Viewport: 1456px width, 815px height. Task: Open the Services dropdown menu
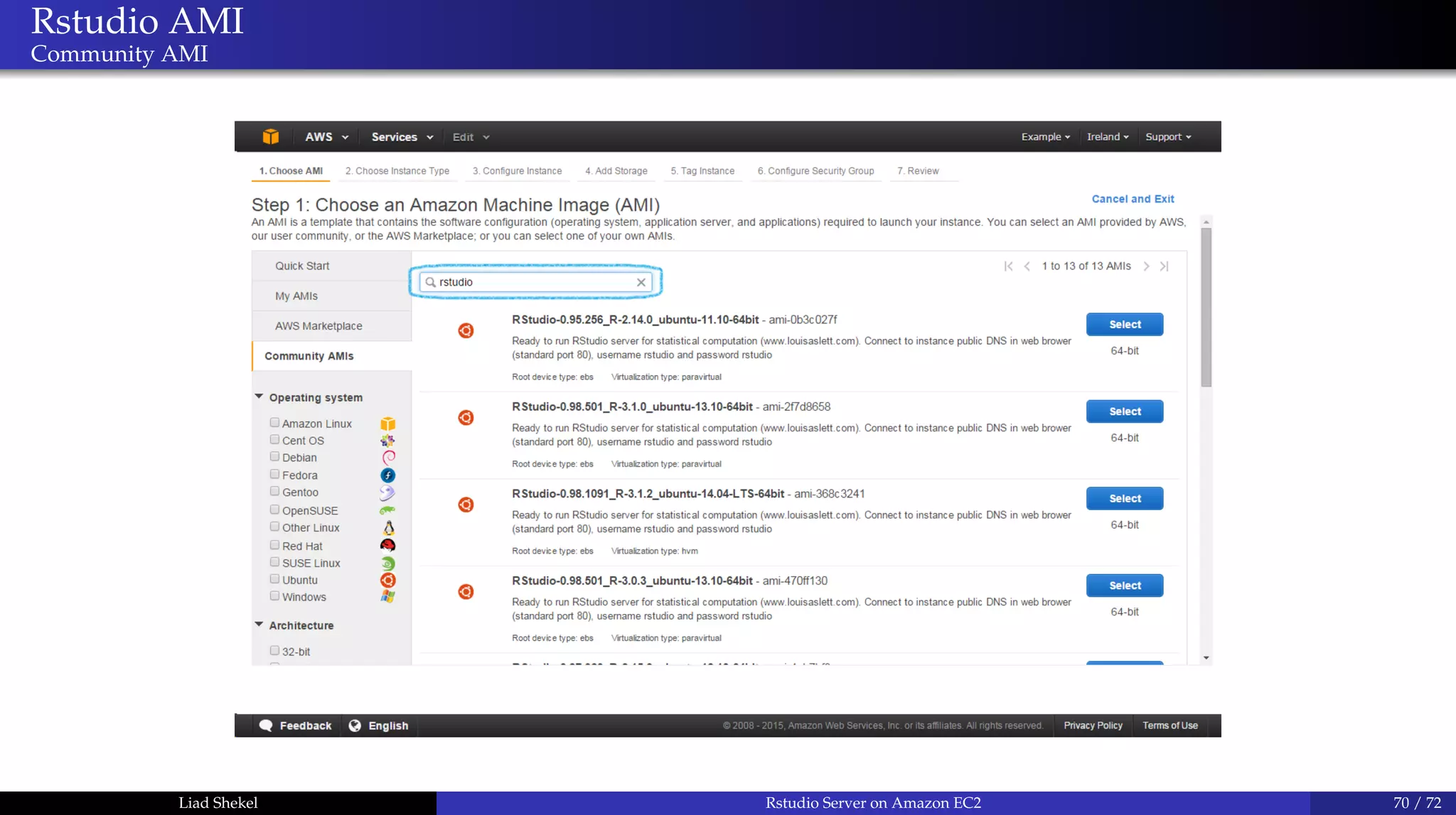pyautogui.click(x=402, y=137)
